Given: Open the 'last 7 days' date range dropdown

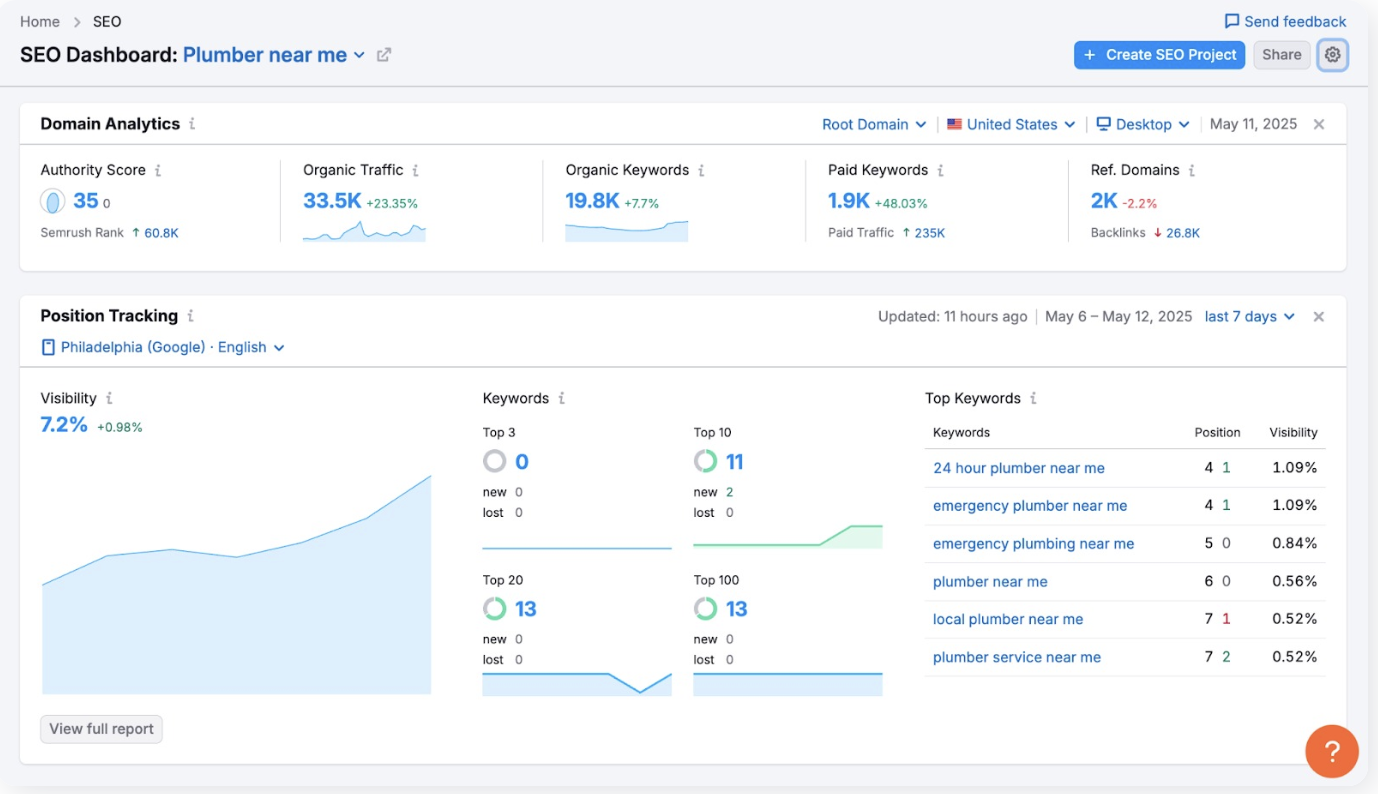Looking at the screenshot, I should pos(1249,316).
